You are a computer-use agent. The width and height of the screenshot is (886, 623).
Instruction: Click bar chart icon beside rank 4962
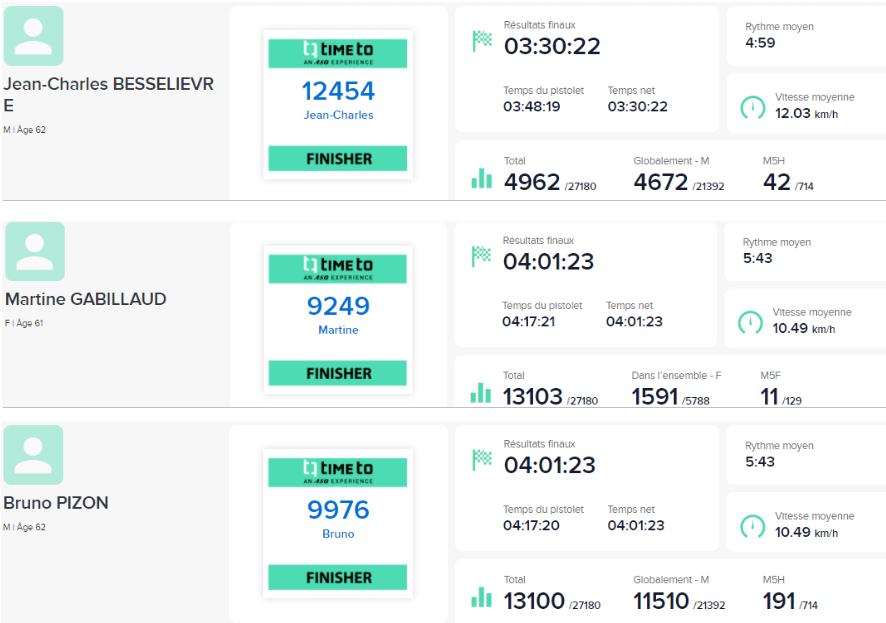coord(481,178)
